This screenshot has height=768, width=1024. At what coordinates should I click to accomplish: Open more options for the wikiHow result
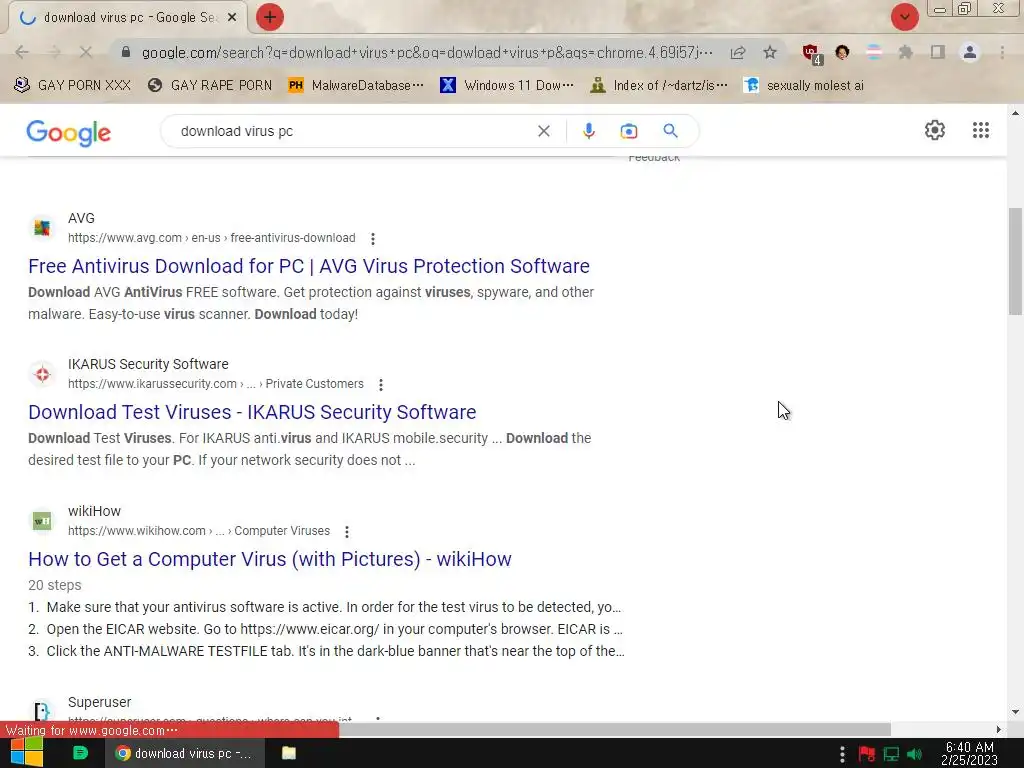coord(347,532)
